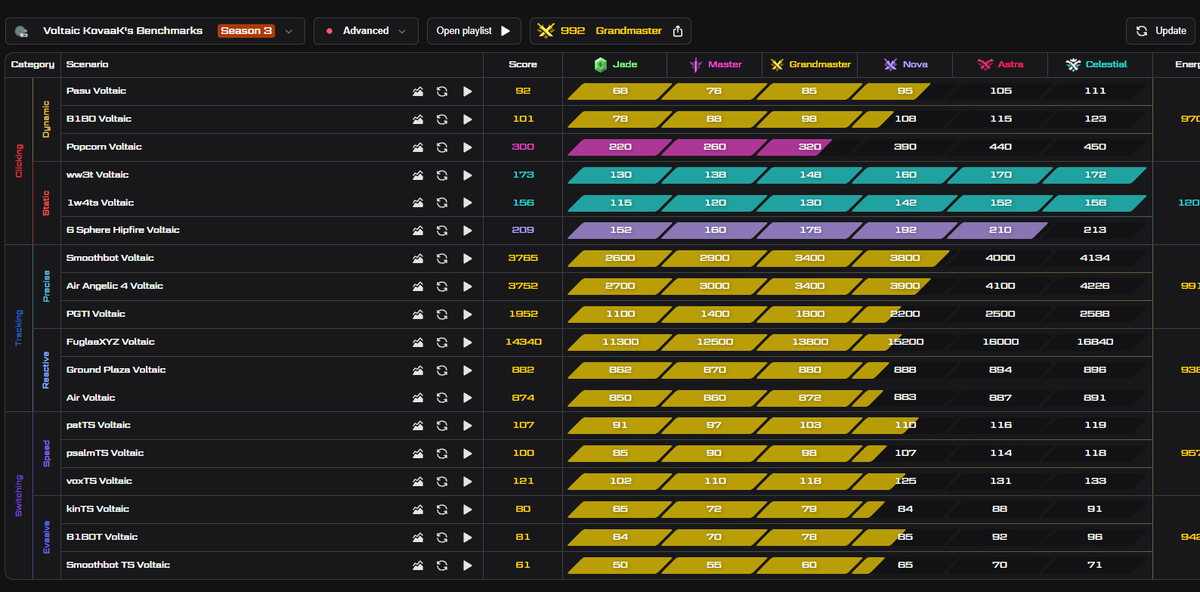Click the Clicking category label

click(x=19, y=161)
